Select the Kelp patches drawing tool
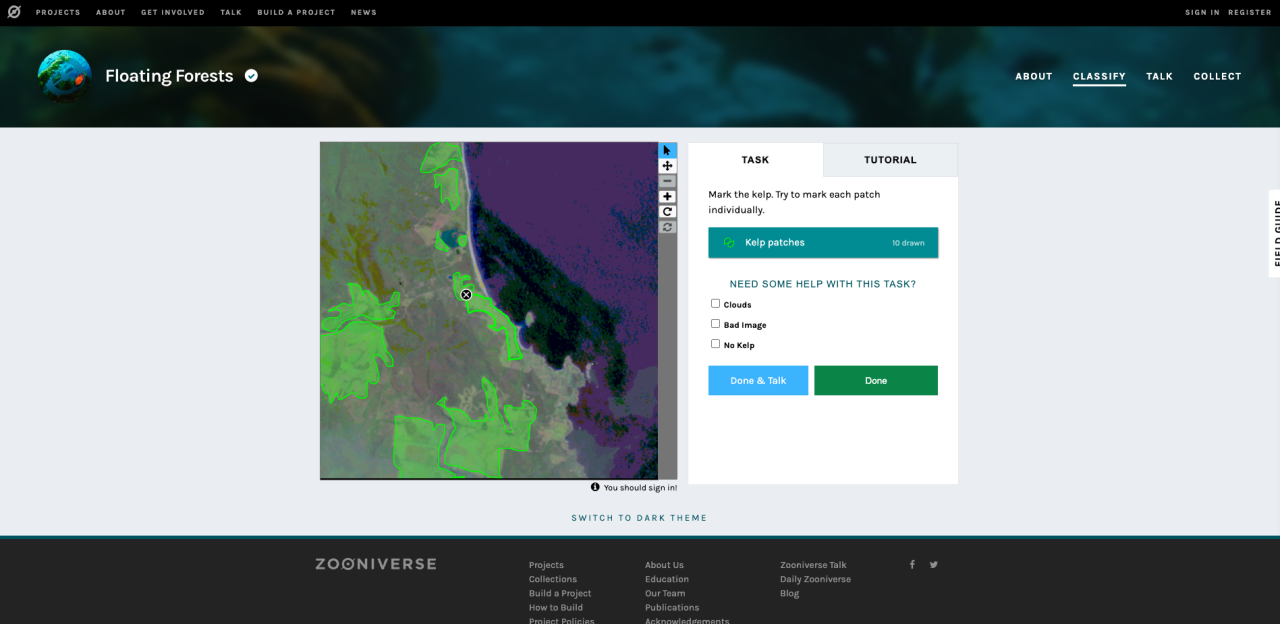Screen dimensions: 1280x624 point(823,242)
